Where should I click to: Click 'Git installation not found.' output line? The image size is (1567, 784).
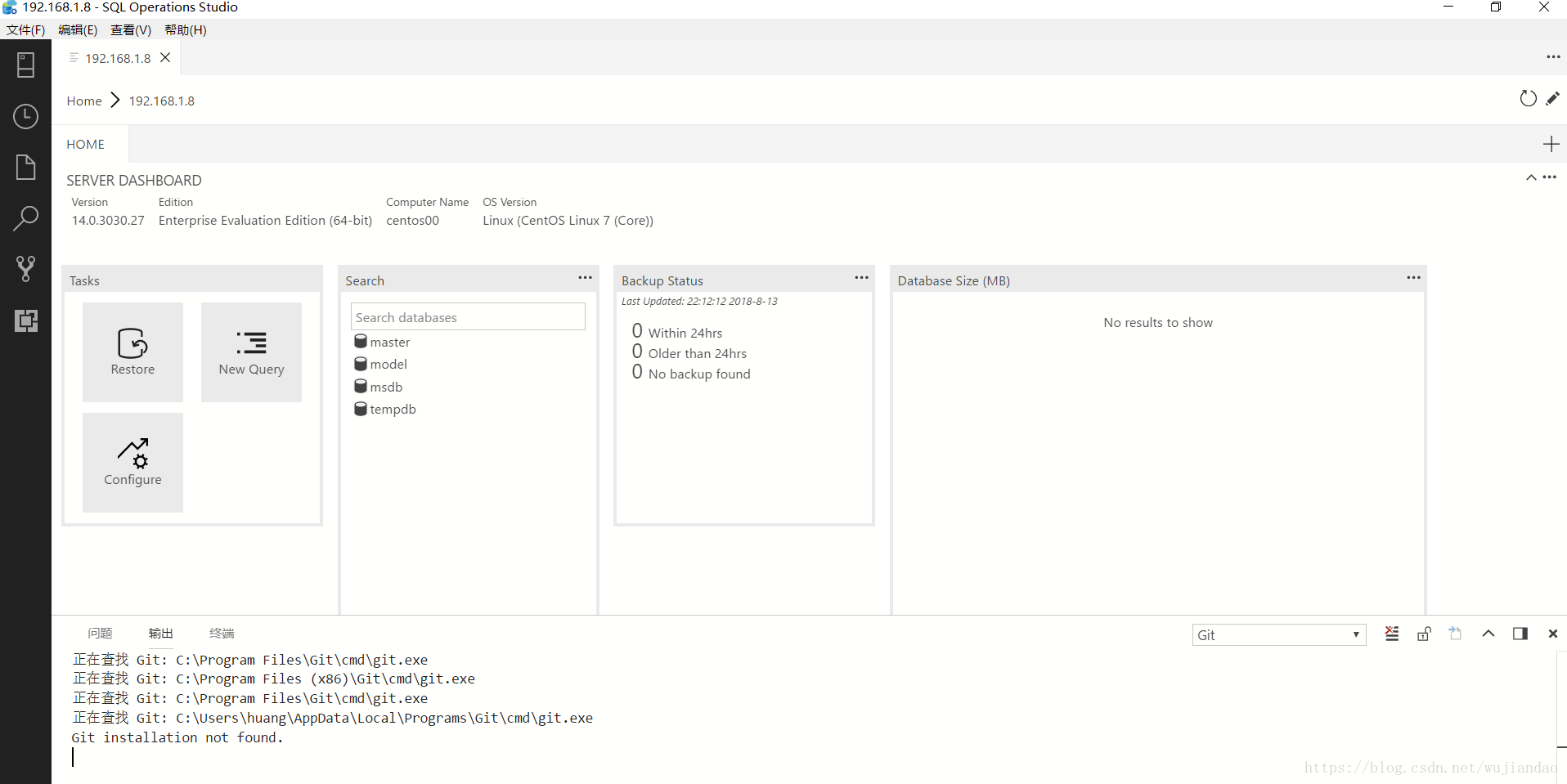coord(177,737)
